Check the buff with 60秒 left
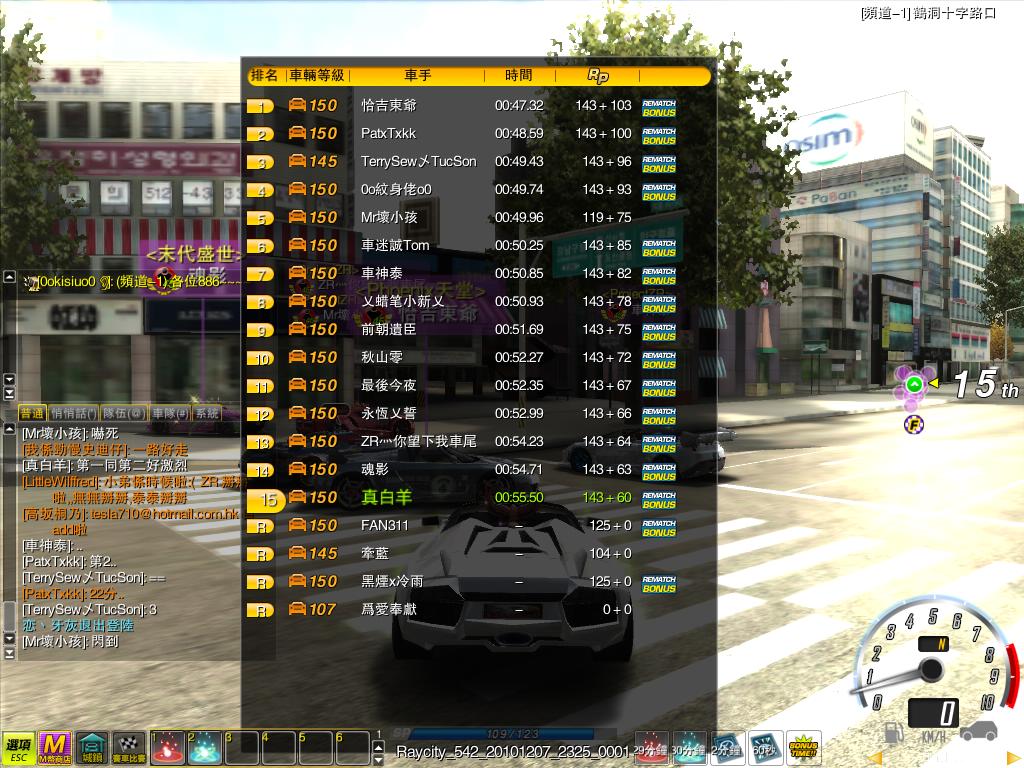 pyautogui.click(x=765, y=748)
